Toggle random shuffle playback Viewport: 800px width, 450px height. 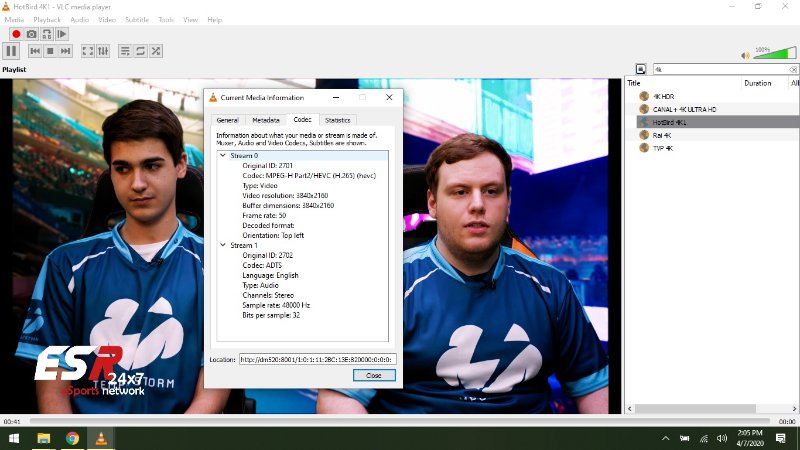point(156,51)
